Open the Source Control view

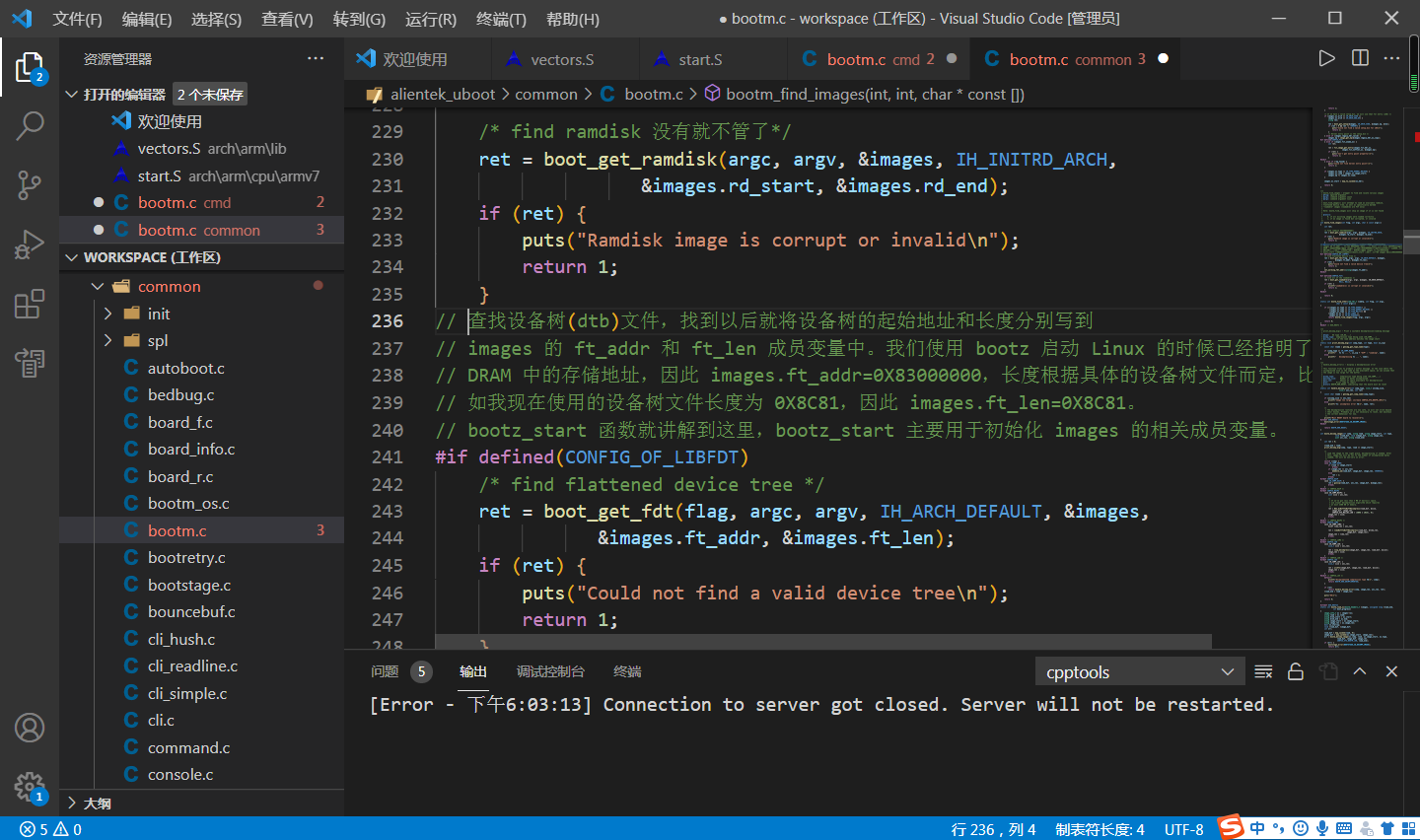click(30, 184)
